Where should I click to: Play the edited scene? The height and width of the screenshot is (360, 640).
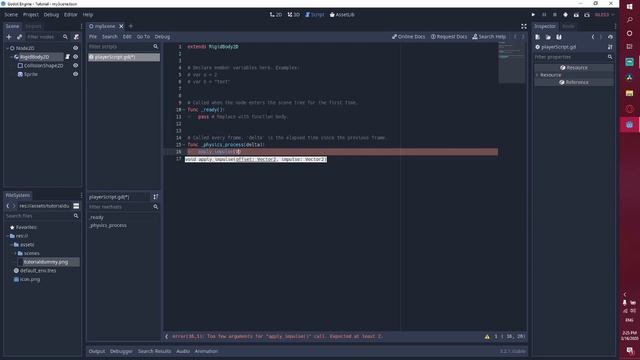tap(576, 15)
